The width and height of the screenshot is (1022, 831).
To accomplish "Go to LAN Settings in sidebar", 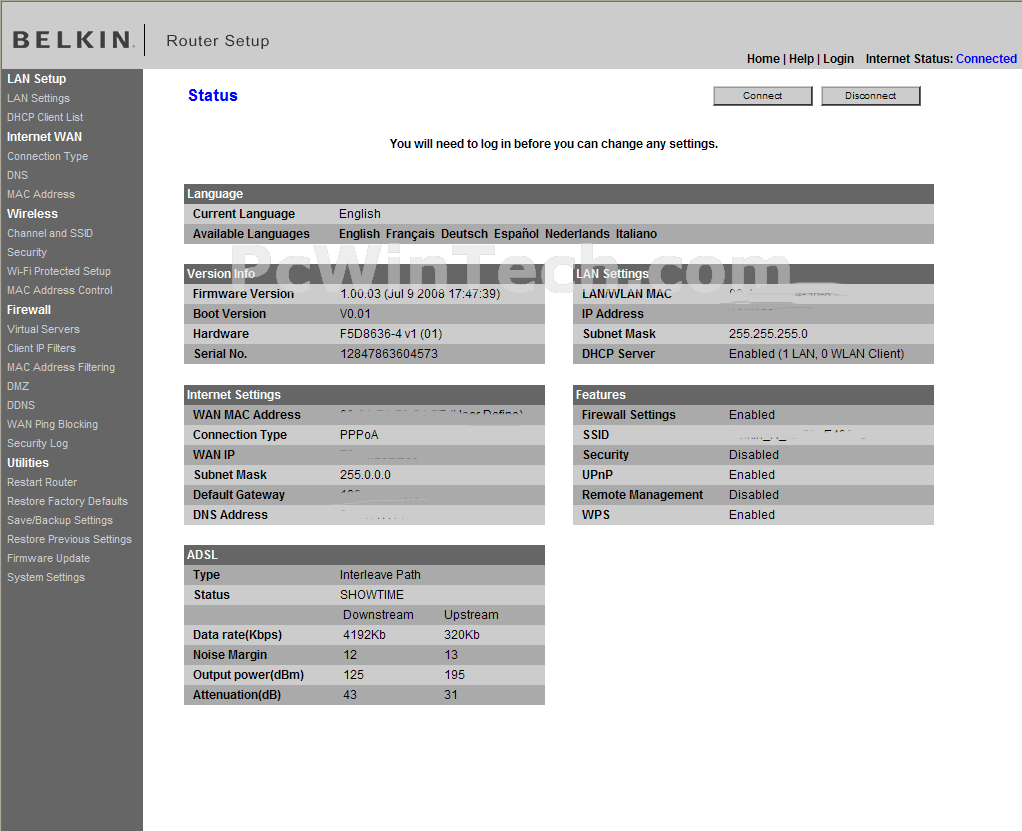I will pos(38,98).
